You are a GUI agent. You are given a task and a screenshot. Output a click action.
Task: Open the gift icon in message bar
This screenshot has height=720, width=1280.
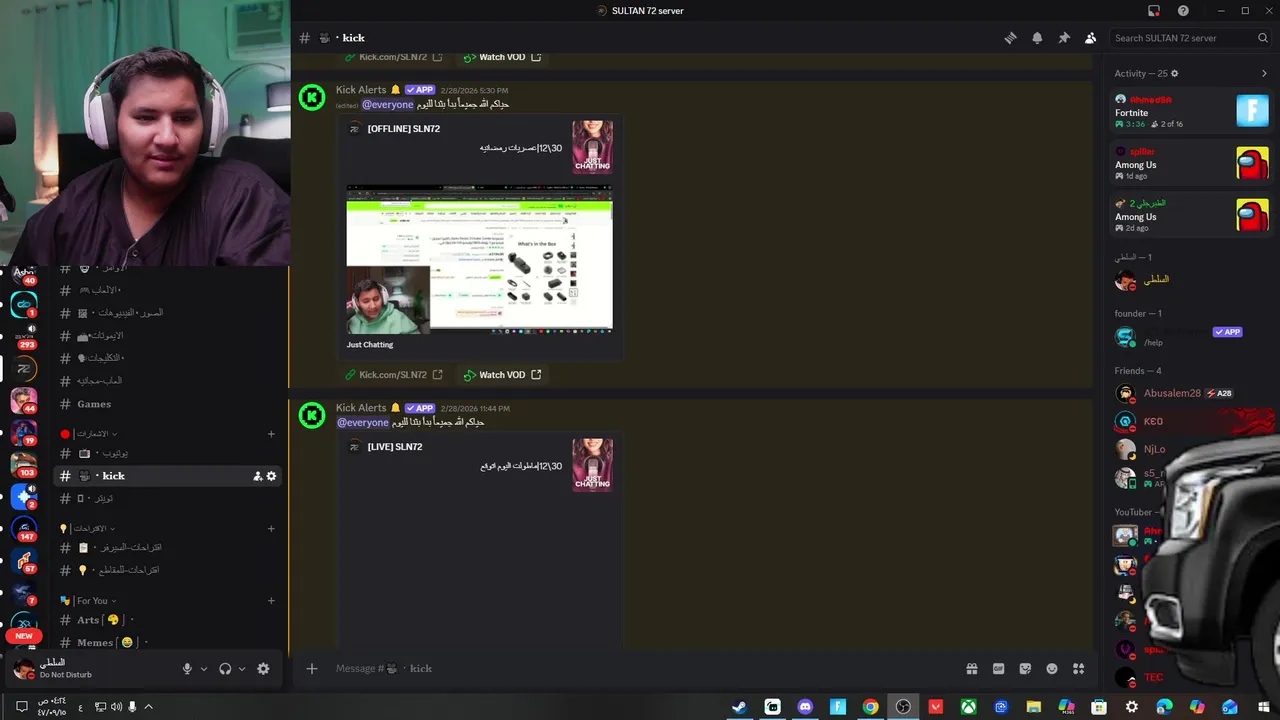[x=971, y=668]
